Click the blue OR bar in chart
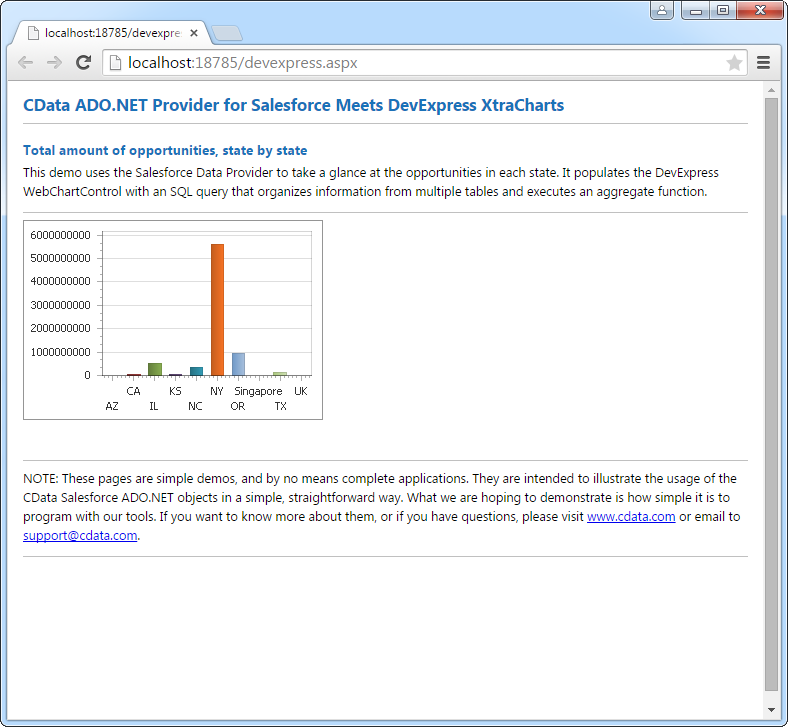The width and height of the screenshot is (788, 727). pyautogui.click(x=238, y=364)
